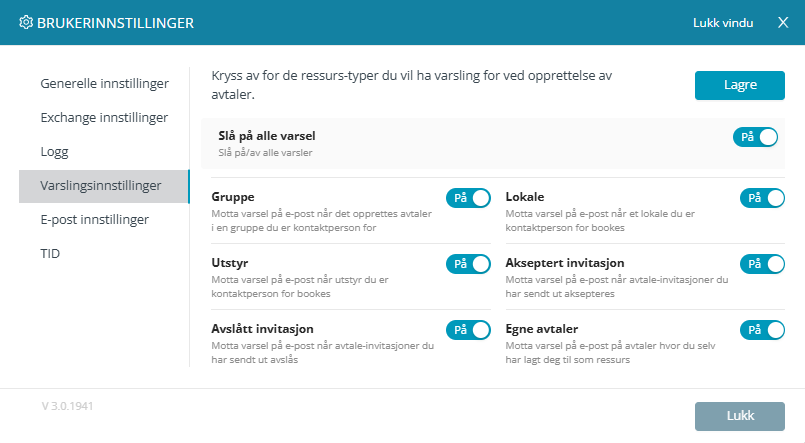Click the settings gear icon in header

26,22
